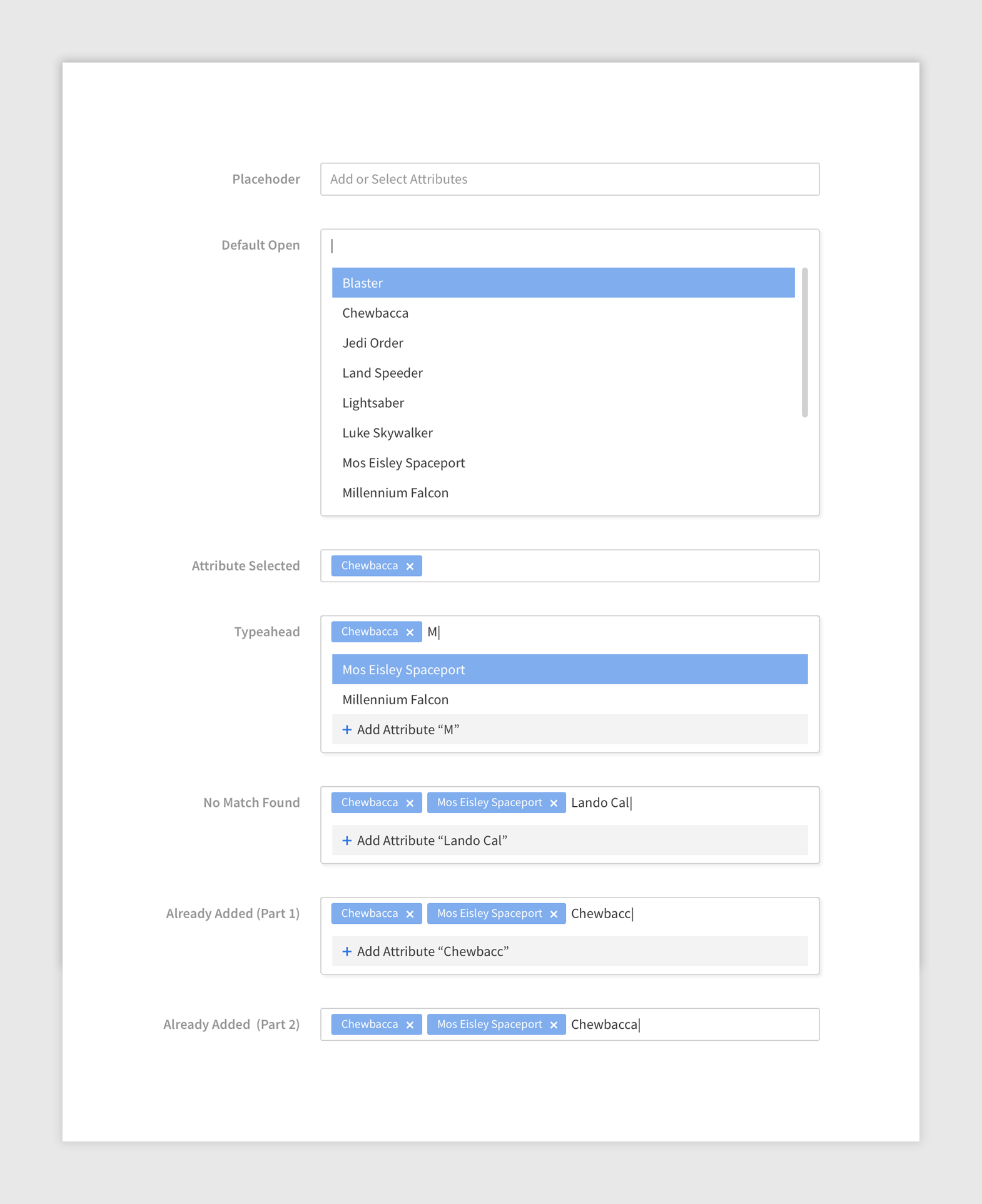The image size is (982, 1204).
Task: Click typed text Chewbacca in Part 2 input
Action: coord(604,1024)
